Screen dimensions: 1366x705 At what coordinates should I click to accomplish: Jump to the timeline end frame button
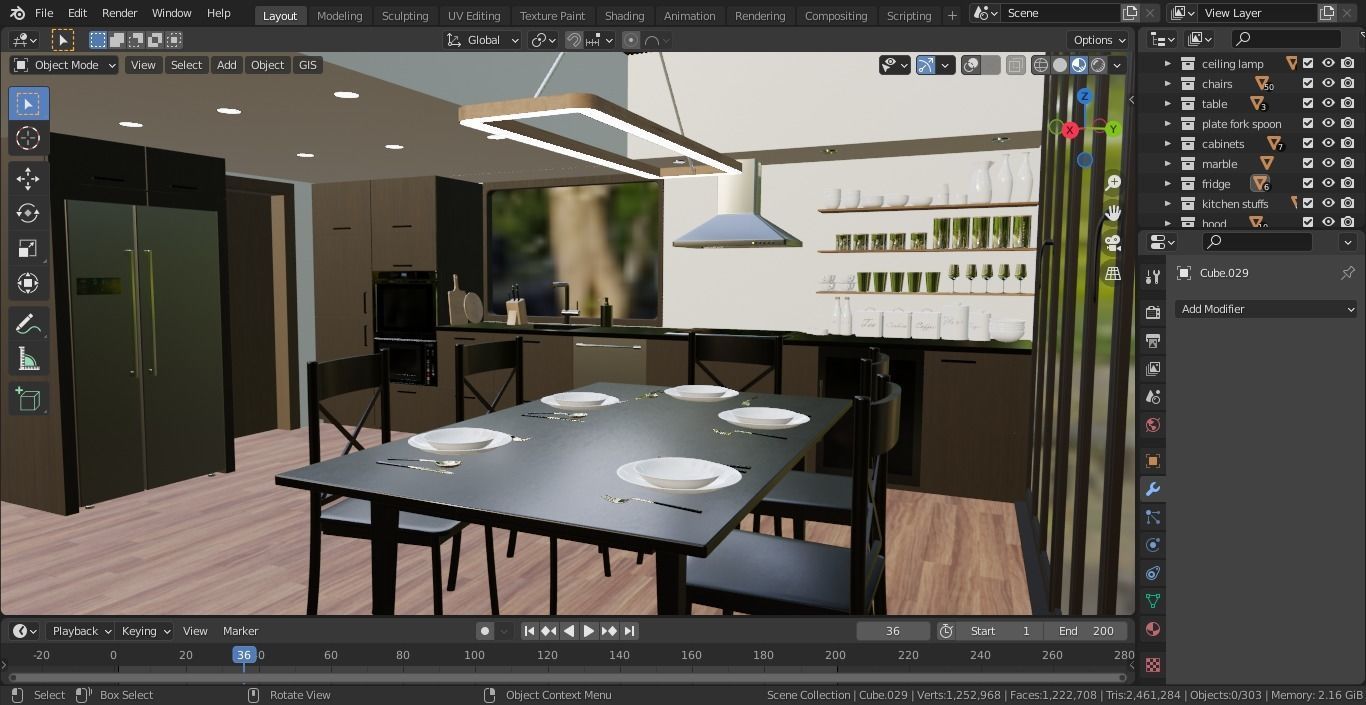pos(629,631)
